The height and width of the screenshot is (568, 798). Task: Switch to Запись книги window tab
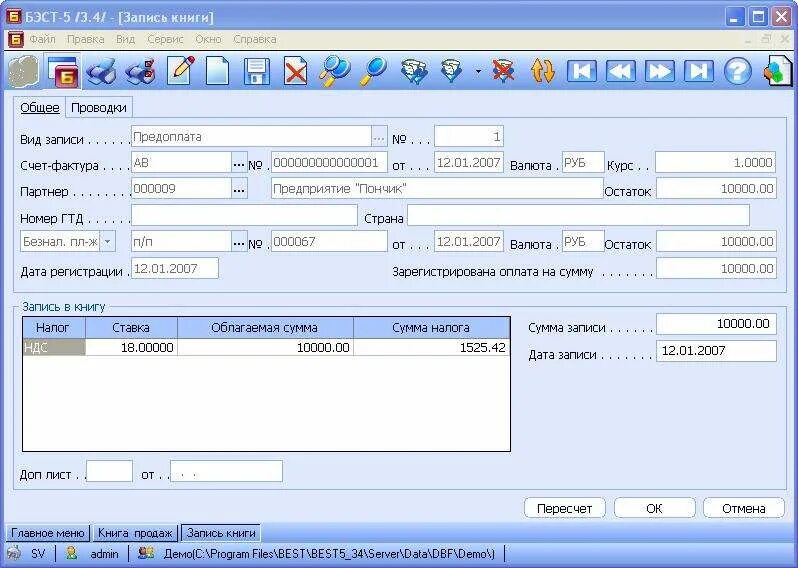221,533
